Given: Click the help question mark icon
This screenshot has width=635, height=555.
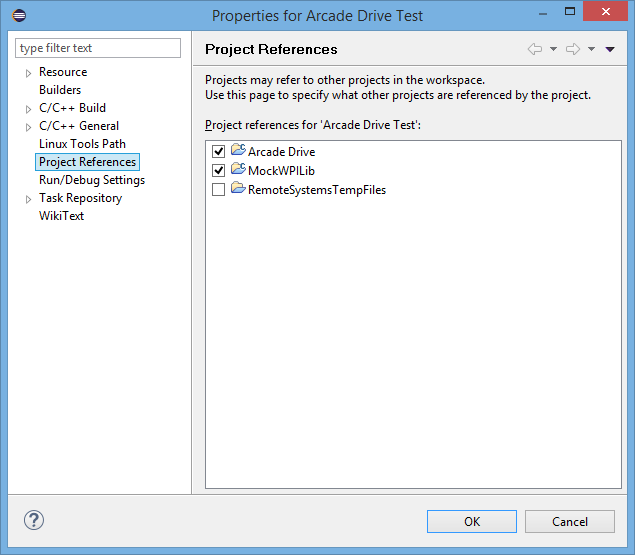Looking at the screenshot, I should (x=34, y=520).
